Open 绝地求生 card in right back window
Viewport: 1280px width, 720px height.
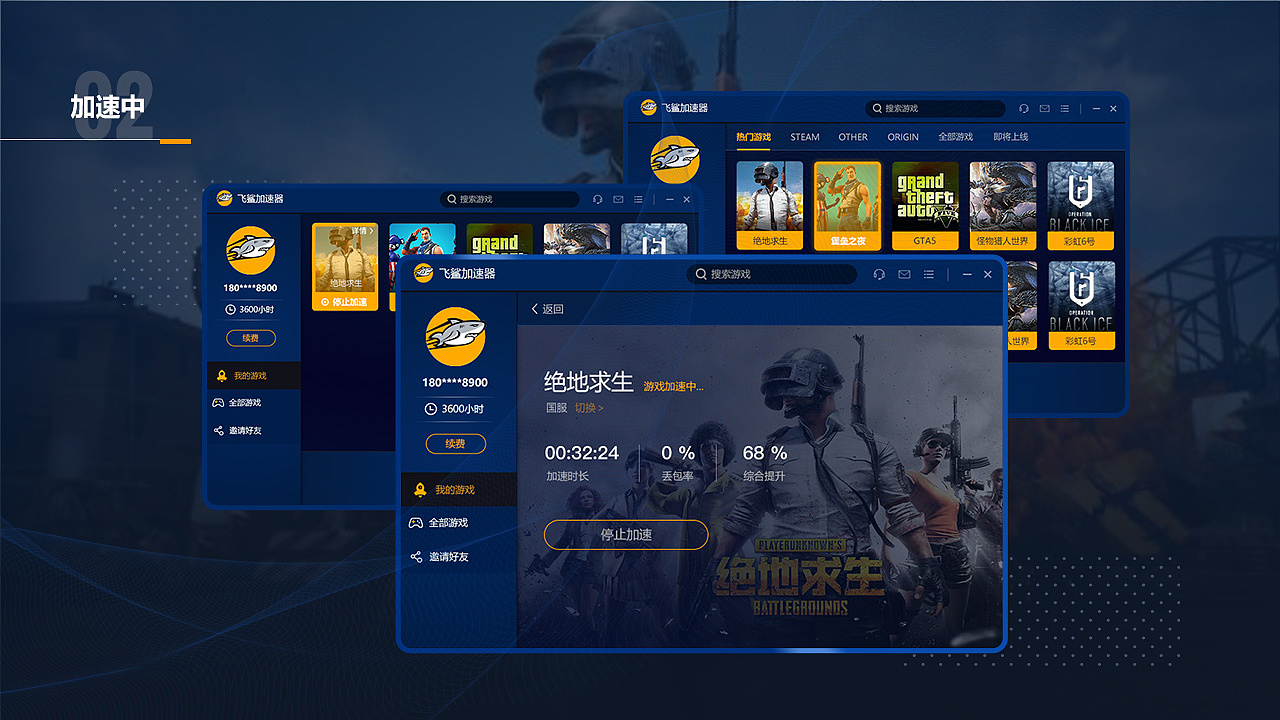770,205
